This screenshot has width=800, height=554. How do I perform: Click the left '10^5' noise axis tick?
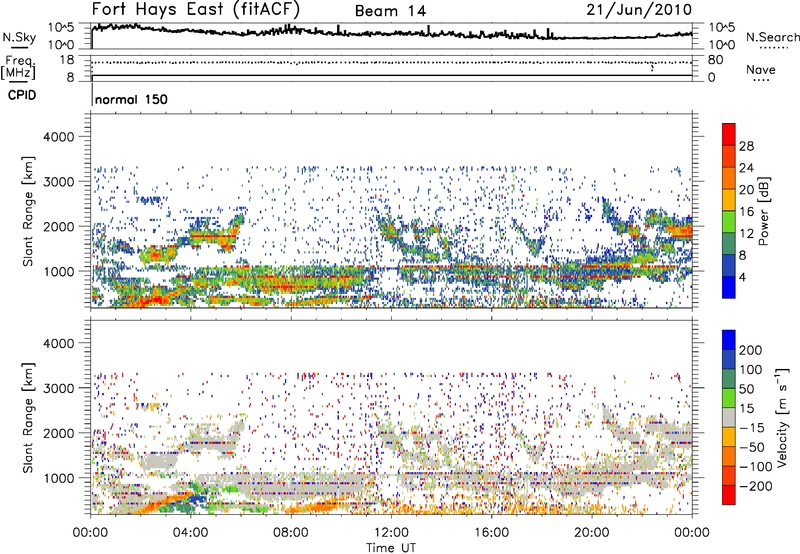pyautogui.click(x=61, y=28)
